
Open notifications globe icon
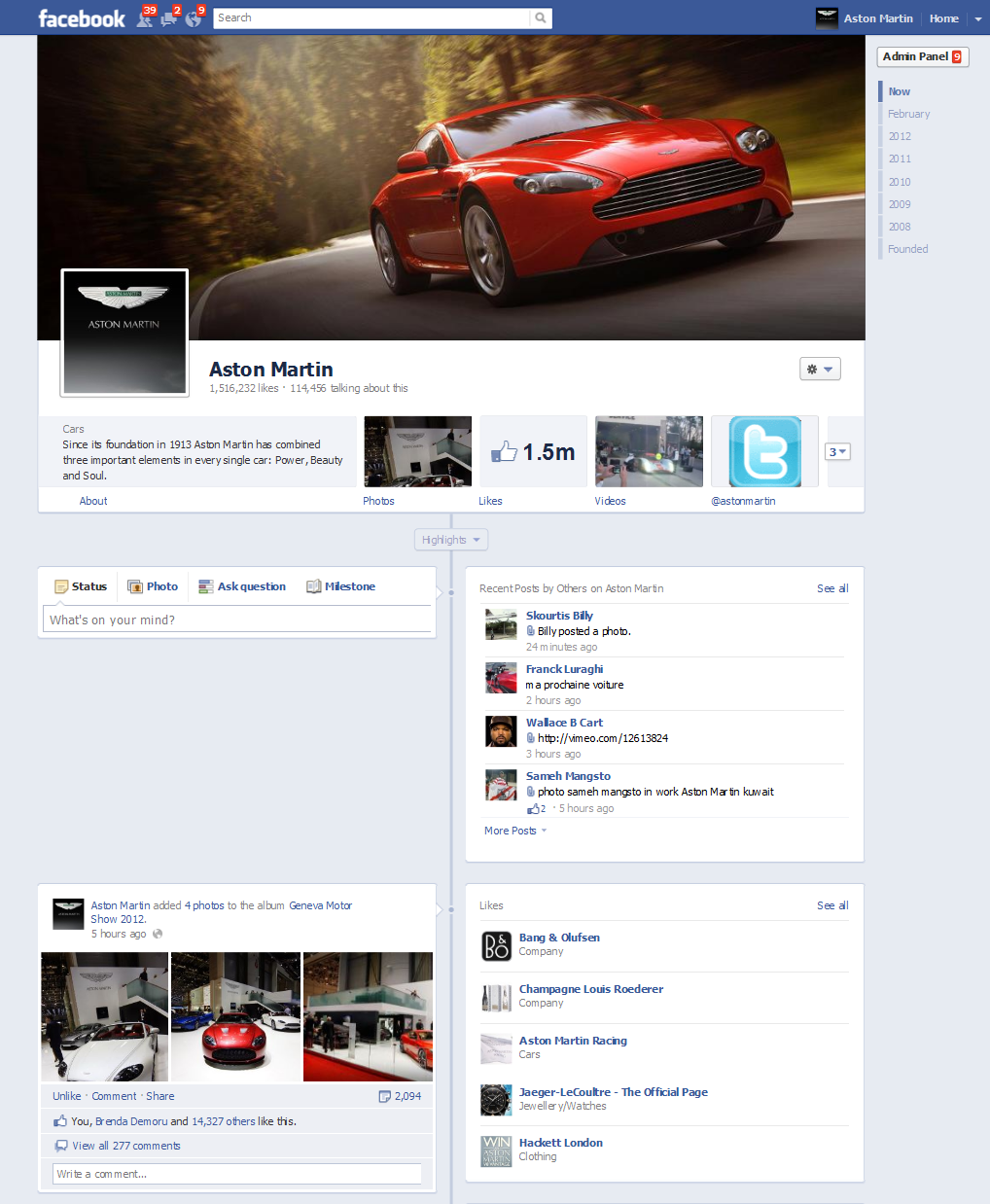[194, 18]
